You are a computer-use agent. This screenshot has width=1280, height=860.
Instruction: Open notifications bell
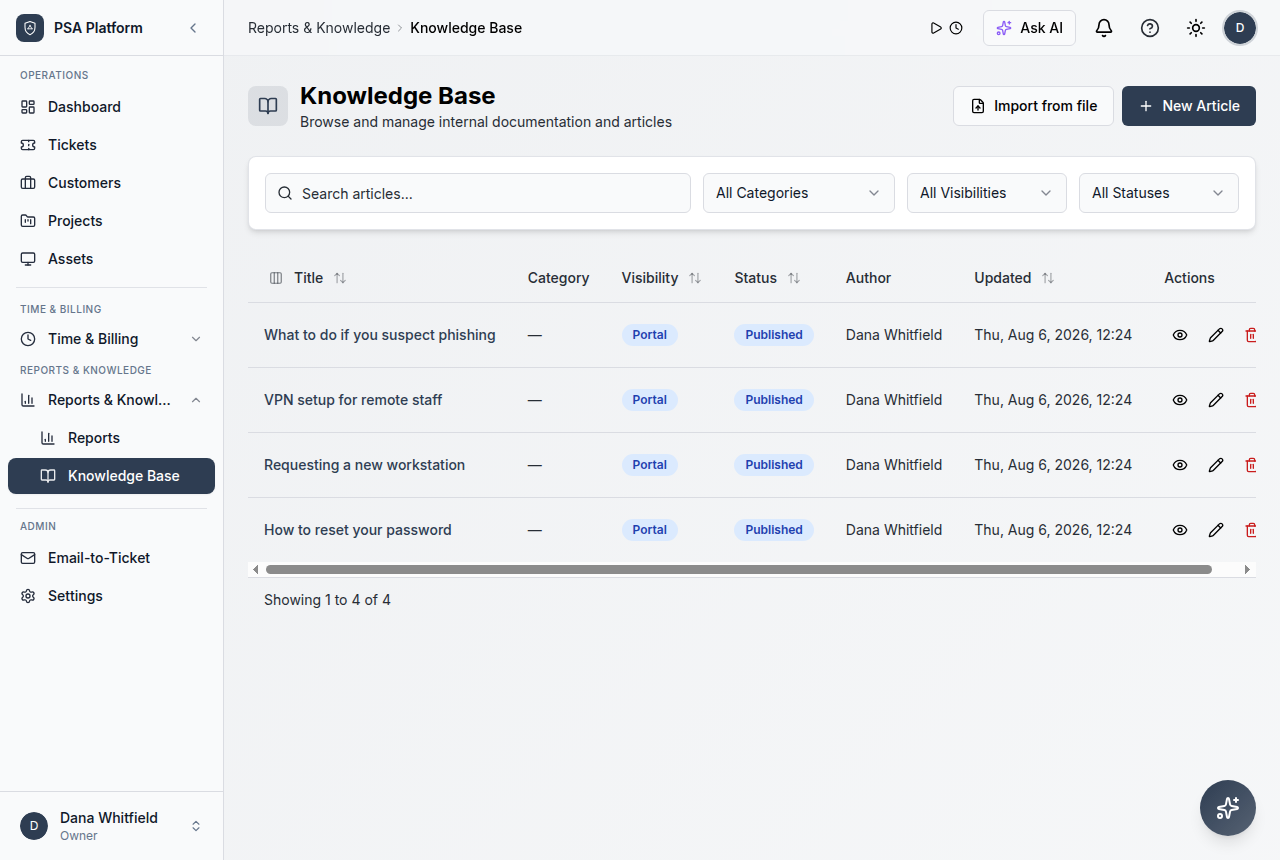click(1104, 28)
